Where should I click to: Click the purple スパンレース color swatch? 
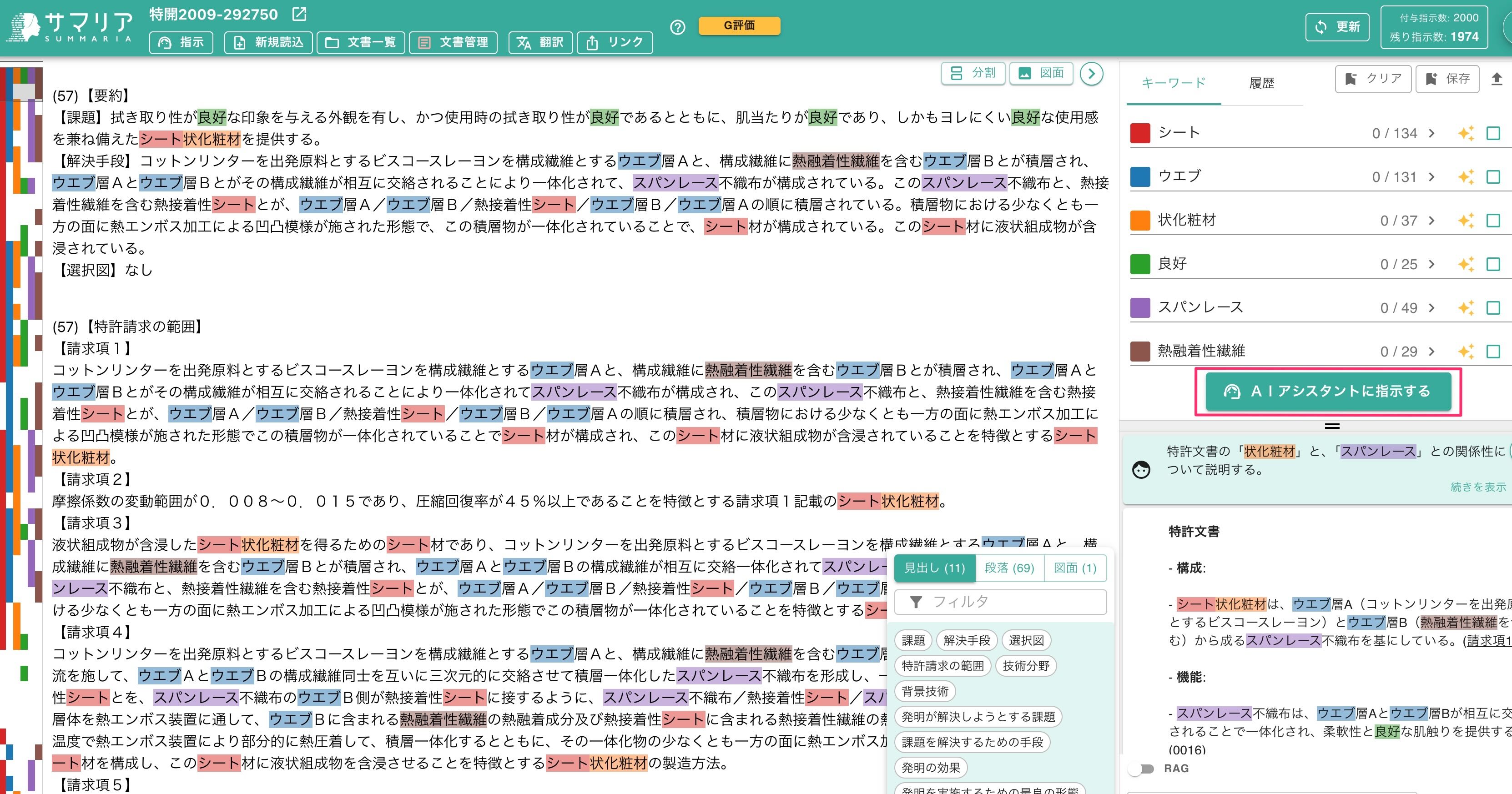coord(1140,308)
